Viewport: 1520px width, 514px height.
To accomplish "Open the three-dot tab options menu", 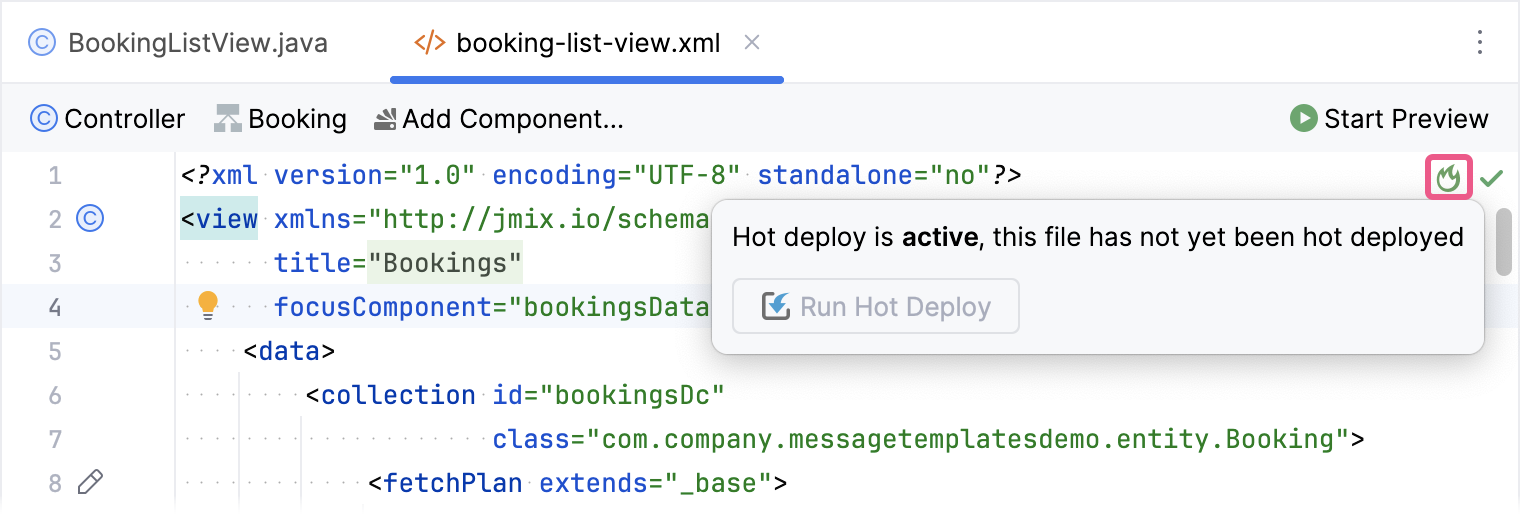I will (x=1480, y=43).
